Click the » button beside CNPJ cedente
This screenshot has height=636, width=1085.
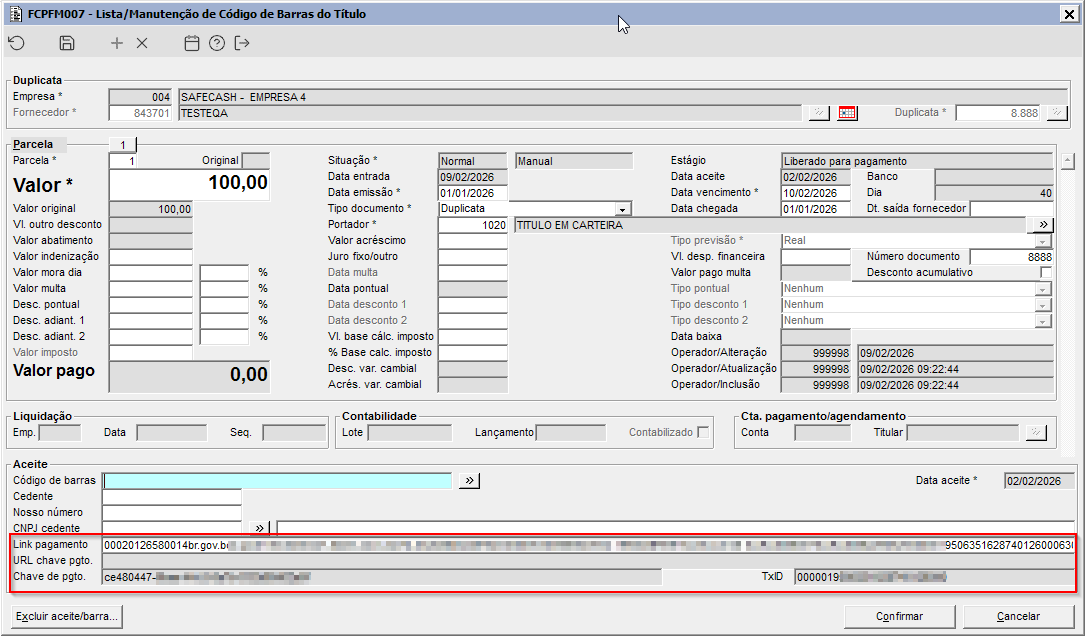pyautogui.click(x=259, y=528)
